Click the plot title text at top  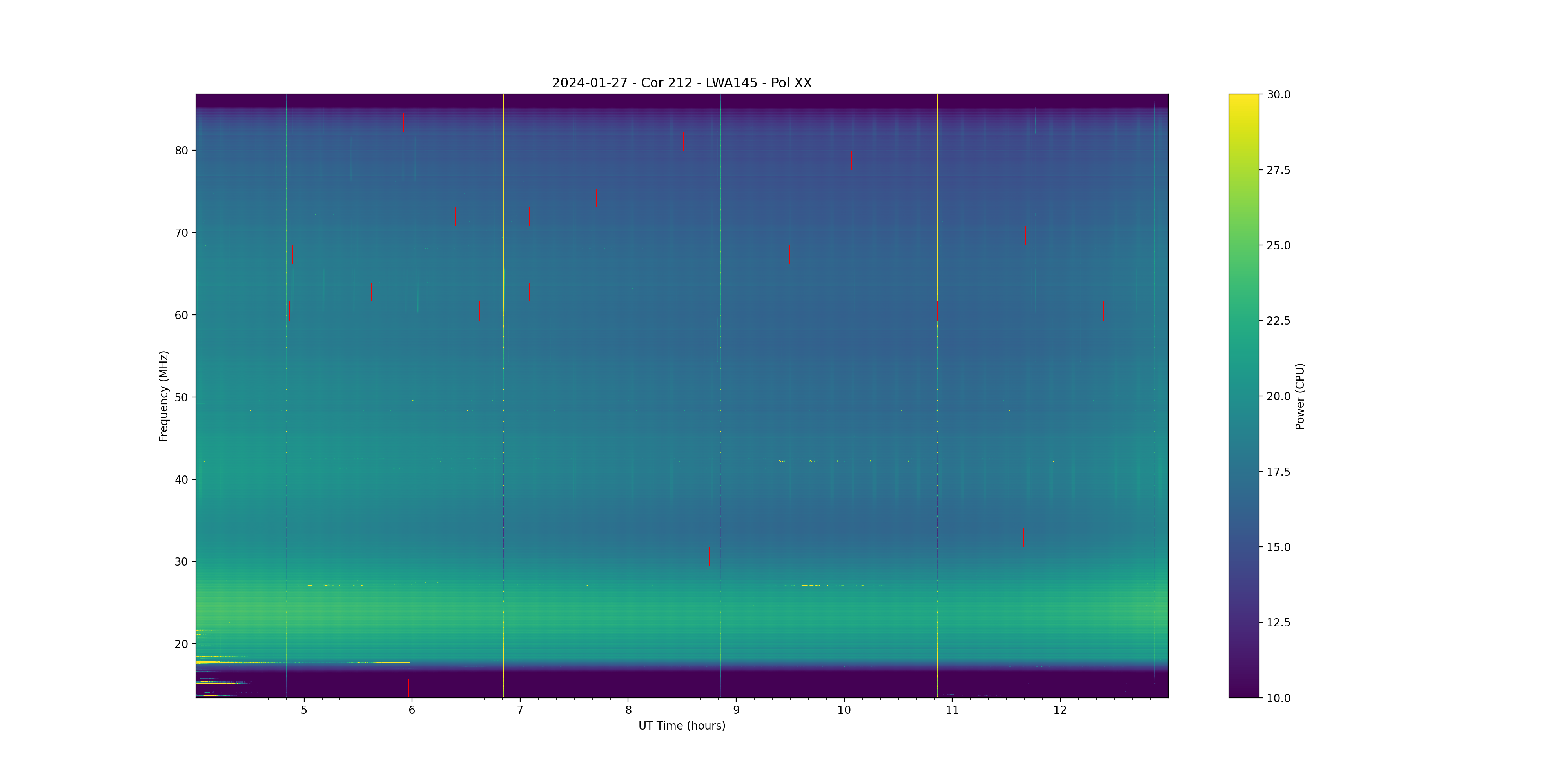[x=681, y=83]
